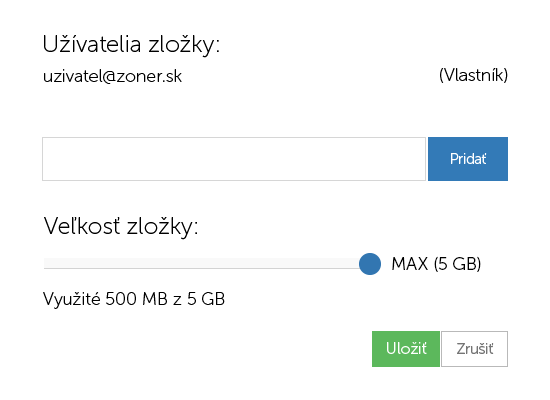Select the uzivatel@zoner.sk user entry

(x=112, y=76)
